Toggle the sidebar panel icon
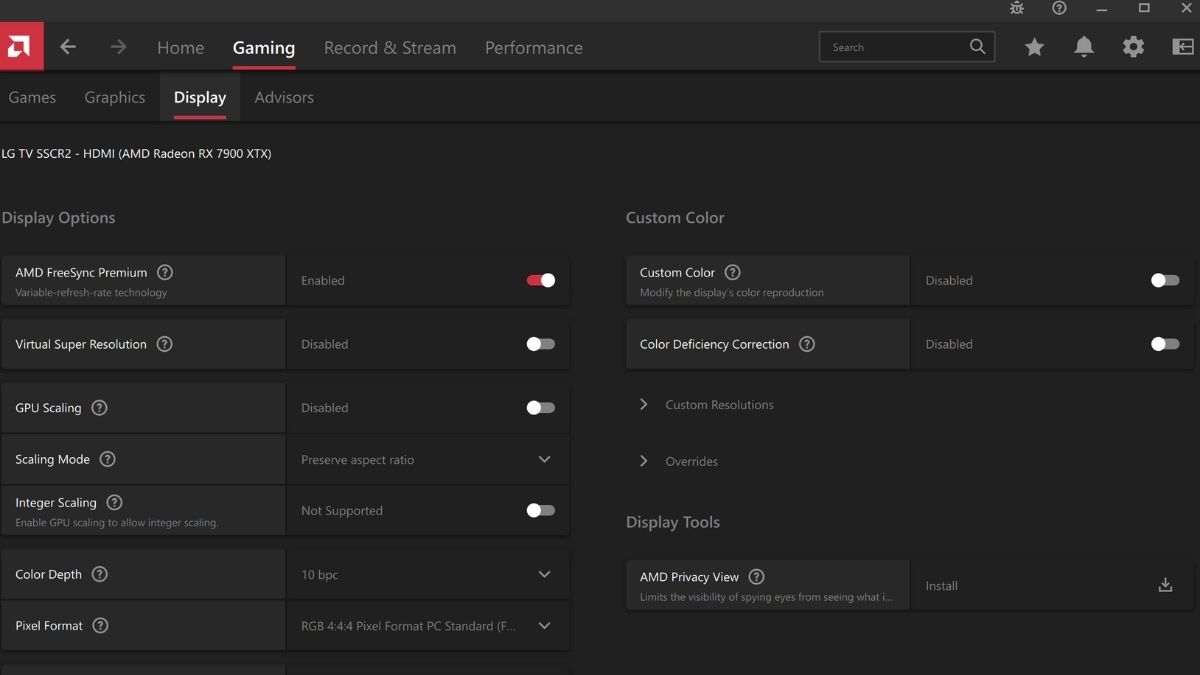 pos(1183,47)
